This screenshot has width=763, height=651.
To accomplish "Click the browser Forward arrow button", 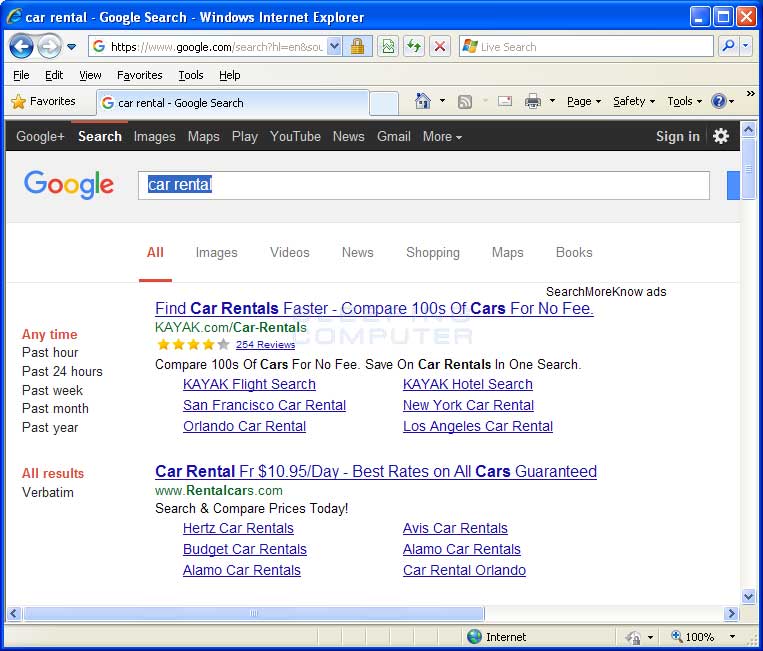I will coord(49,47).
